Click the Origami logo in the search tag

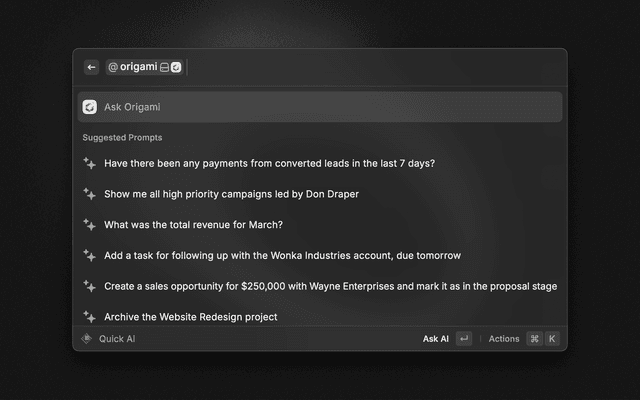tap(176, 67)
